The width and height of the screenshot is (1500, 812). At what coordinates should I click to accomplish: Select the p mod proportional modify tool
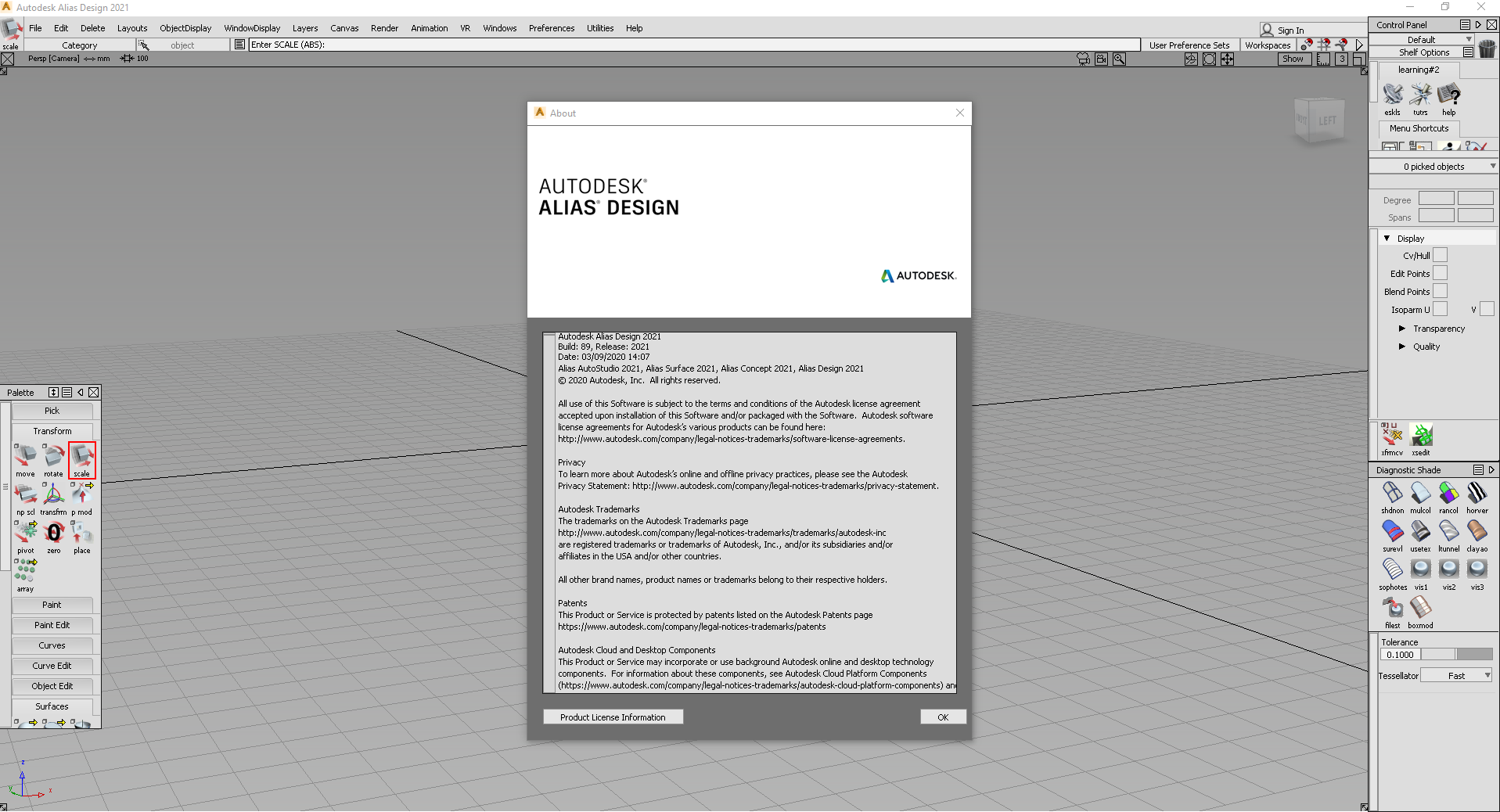(x=81, y=498)
